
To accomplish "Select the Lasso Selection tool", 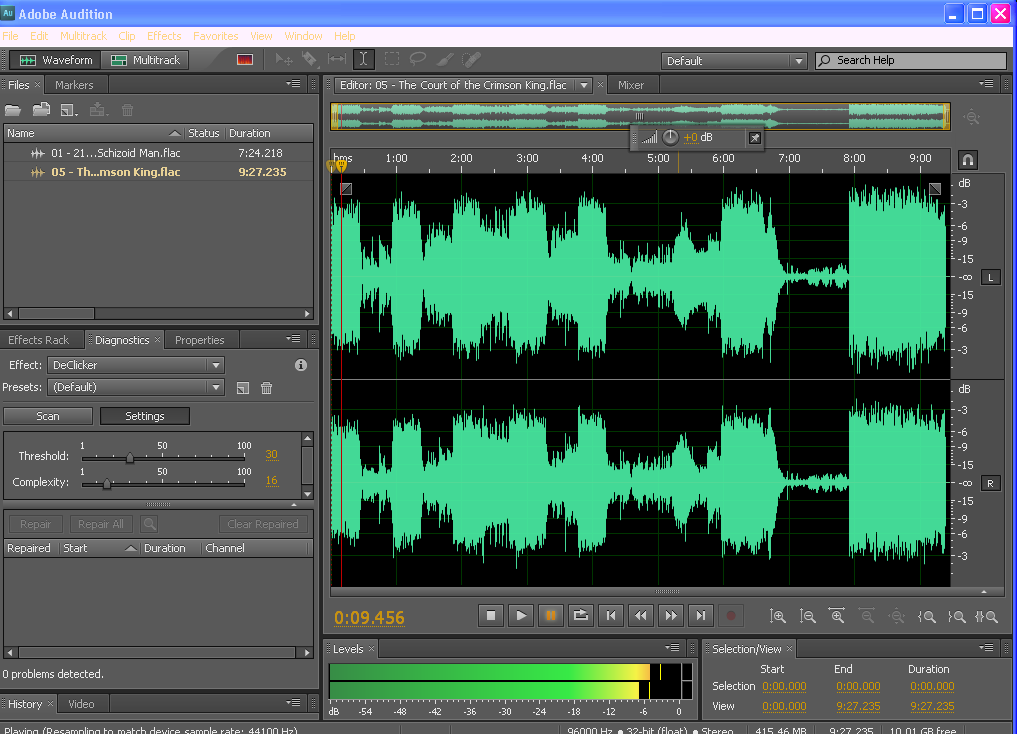I will 418,60.
